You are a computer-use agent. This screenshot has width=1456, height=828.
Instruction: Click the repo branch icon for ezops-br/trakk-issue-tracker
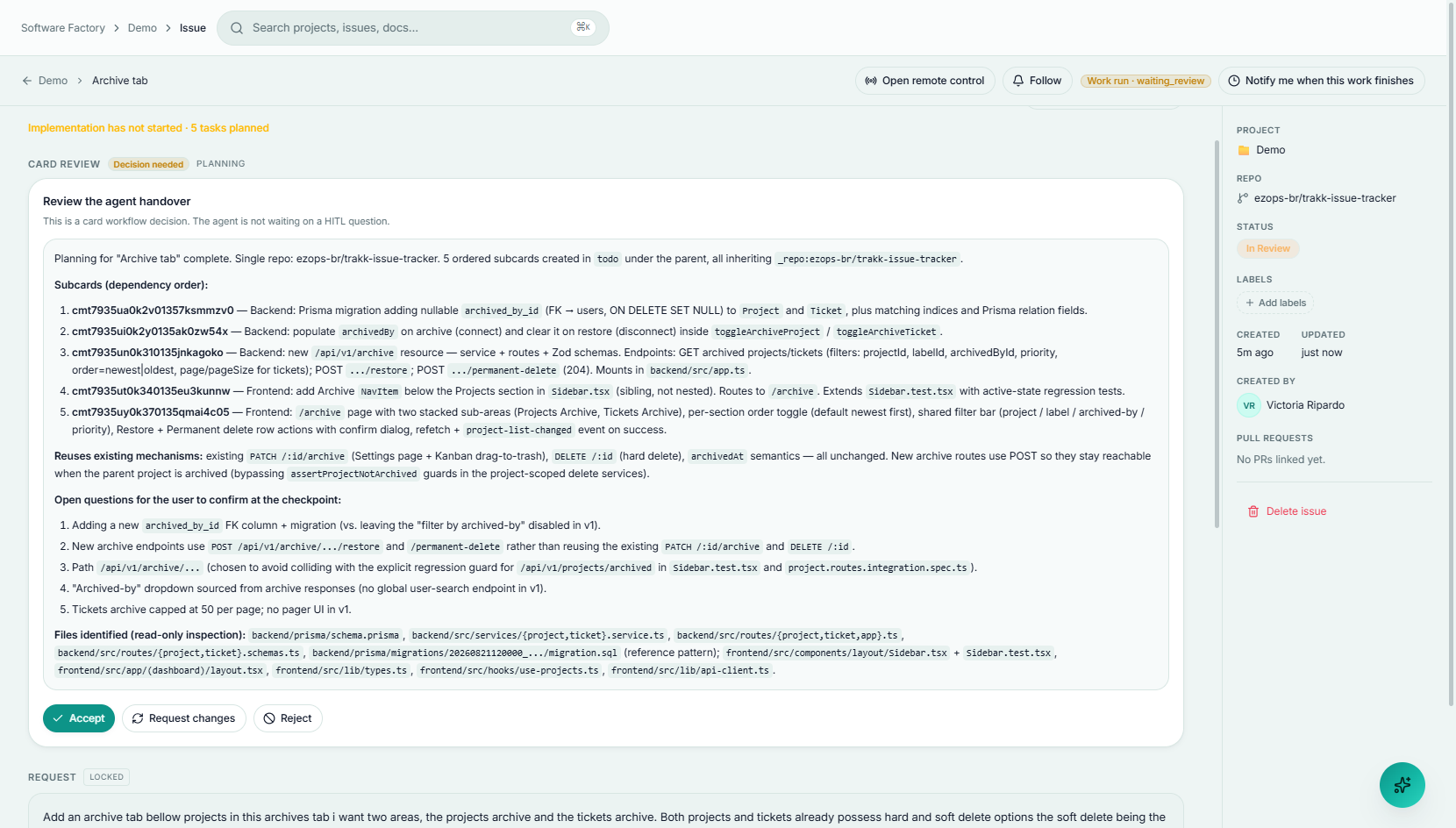pyautogui.click(x=1243, y=198)
